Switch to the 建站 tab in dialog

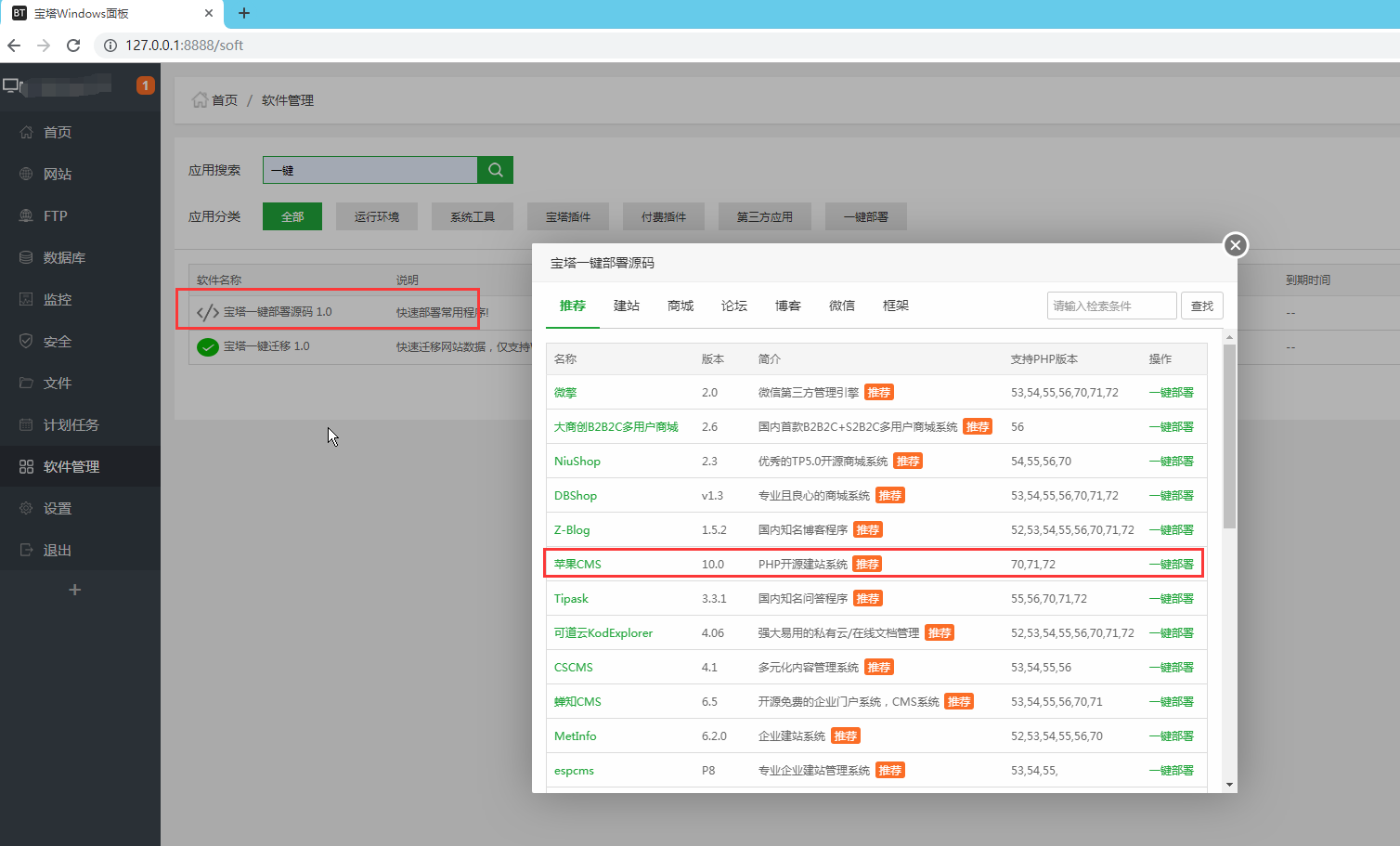pyautogui.click(x=627, y=306)
